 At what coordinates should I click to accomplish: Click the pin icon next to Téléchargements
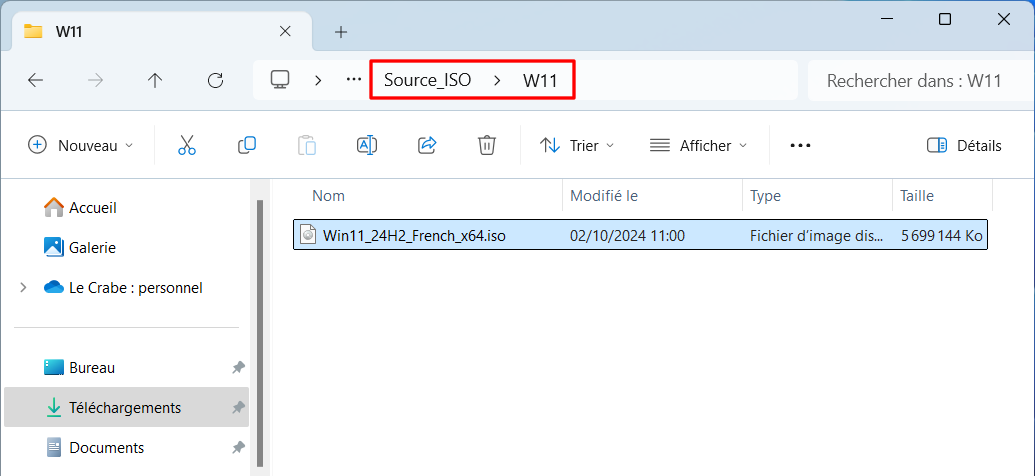click(x=238, y=408)
